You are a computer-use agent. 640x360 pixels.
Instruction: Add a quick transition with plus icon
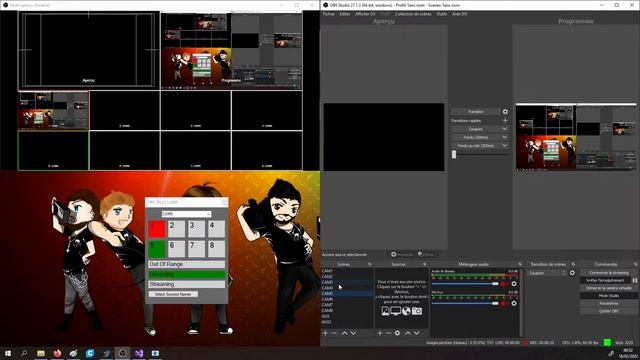(505, 120)
